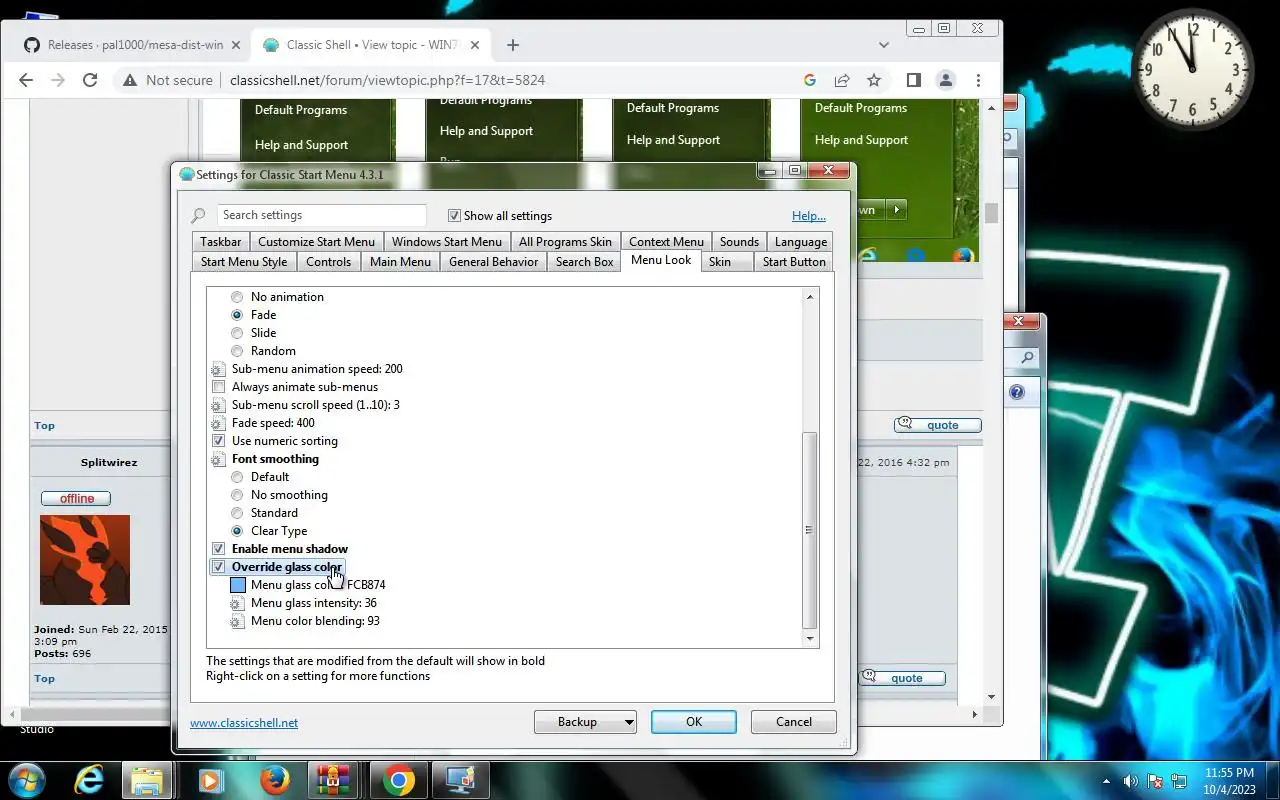
Task: Click settings list scrollbar thumb
Action: [x=810, y=529]
